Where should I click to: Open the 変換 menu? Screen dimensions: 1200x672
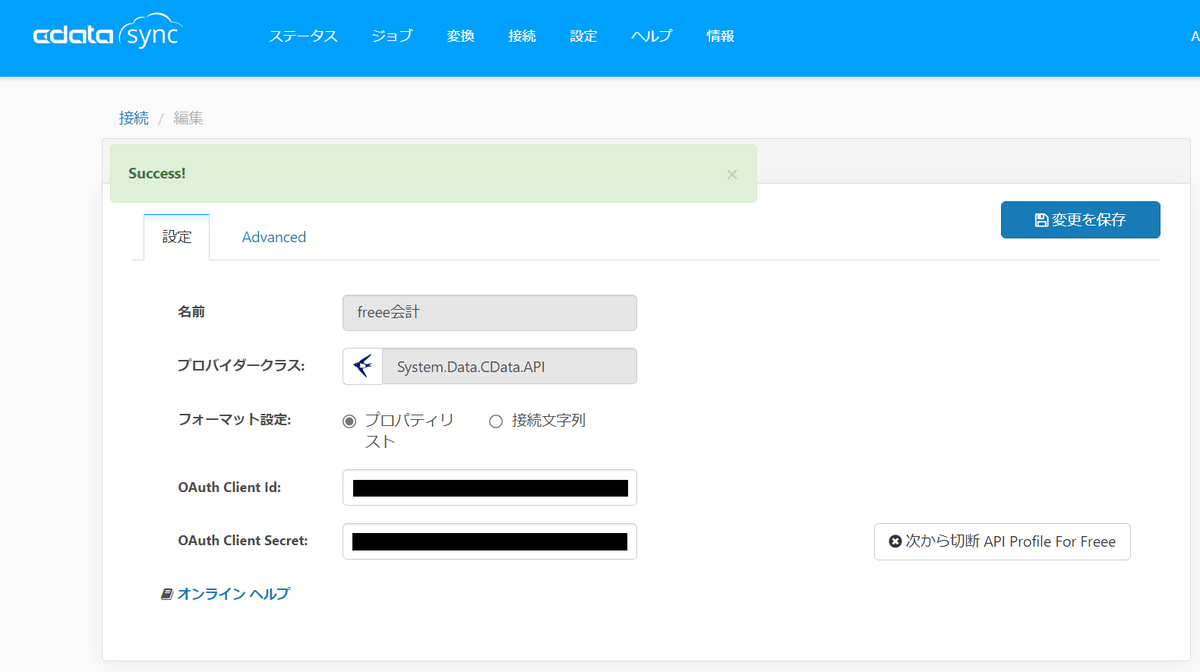461,36
